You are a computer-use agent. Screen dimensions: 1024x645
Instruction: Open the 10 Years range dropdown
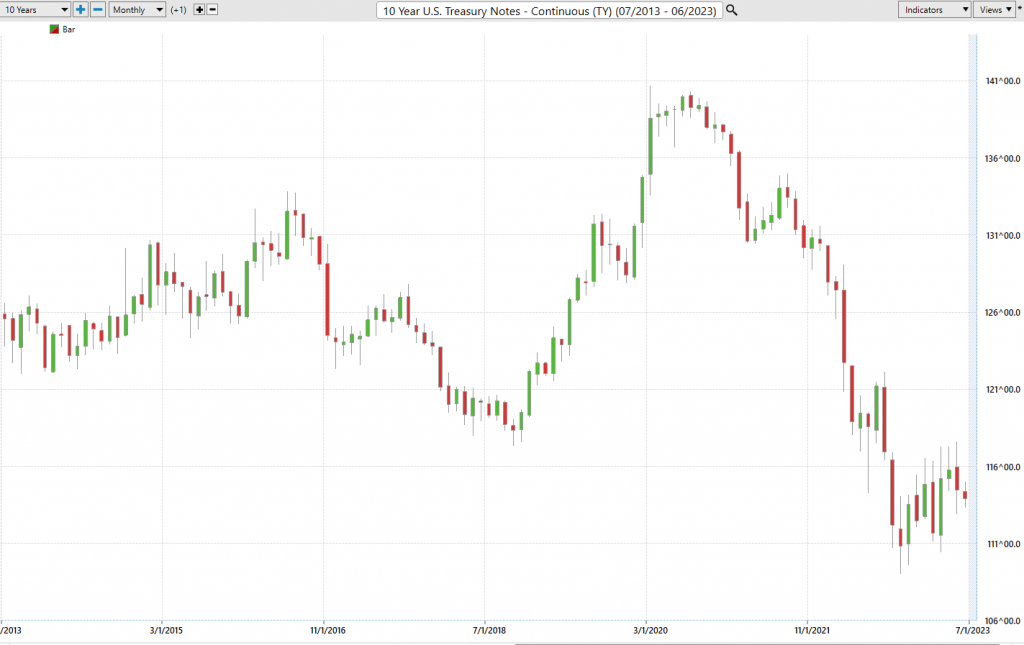[x=35, y=10]
